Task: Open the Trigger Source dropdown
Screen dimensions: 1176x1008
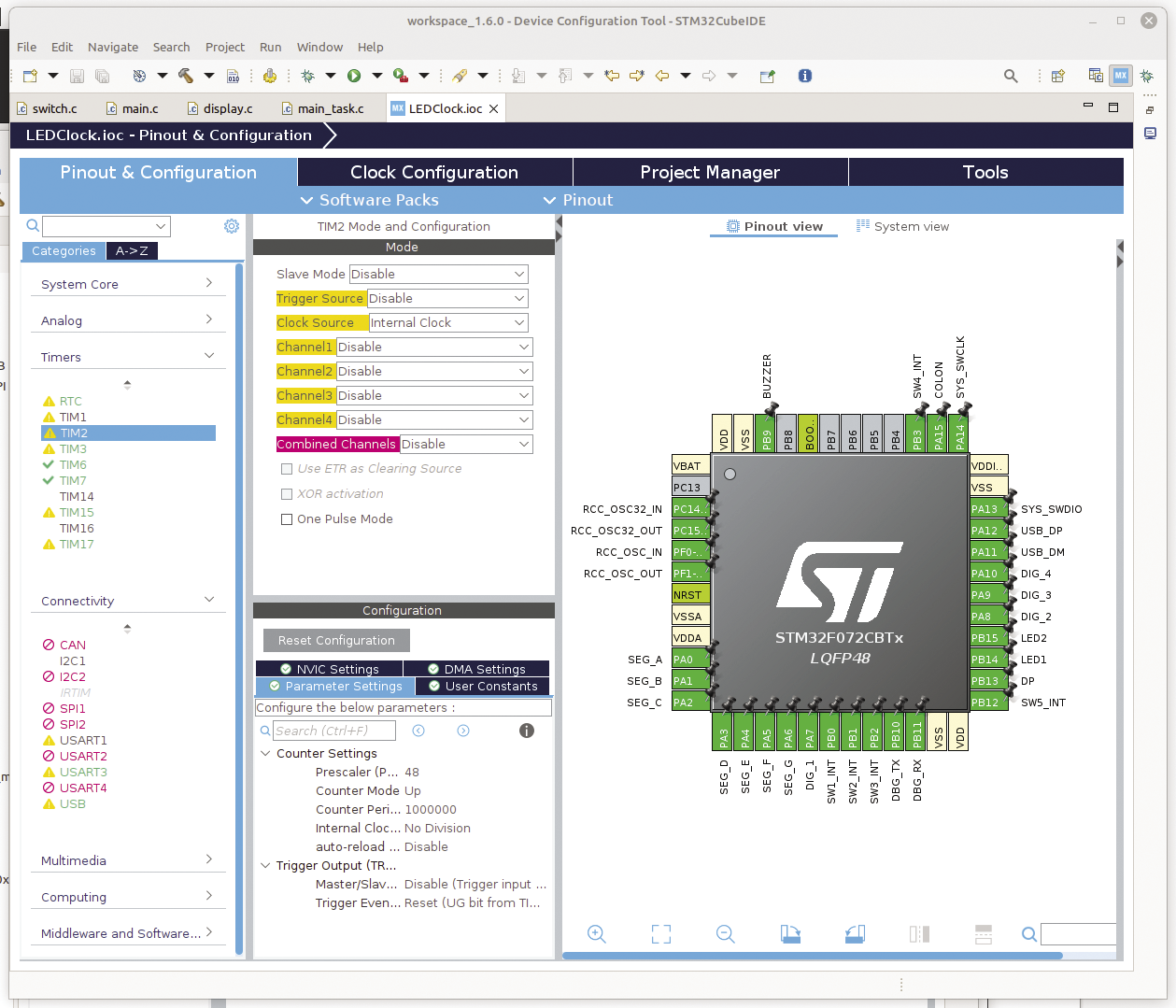Action: click(447, 298)
